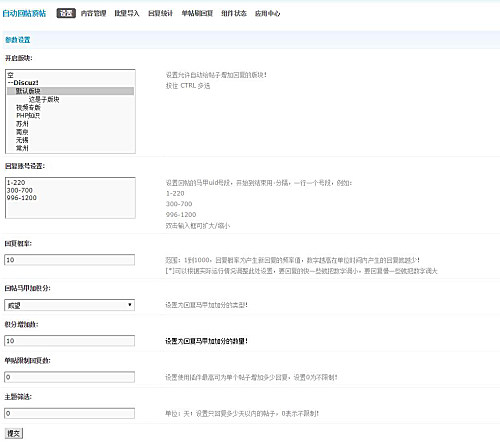500x444 pixels.
Task: Open the 威望 credit type dropdown
Action: pyautogui.click(x=70, y=305)
